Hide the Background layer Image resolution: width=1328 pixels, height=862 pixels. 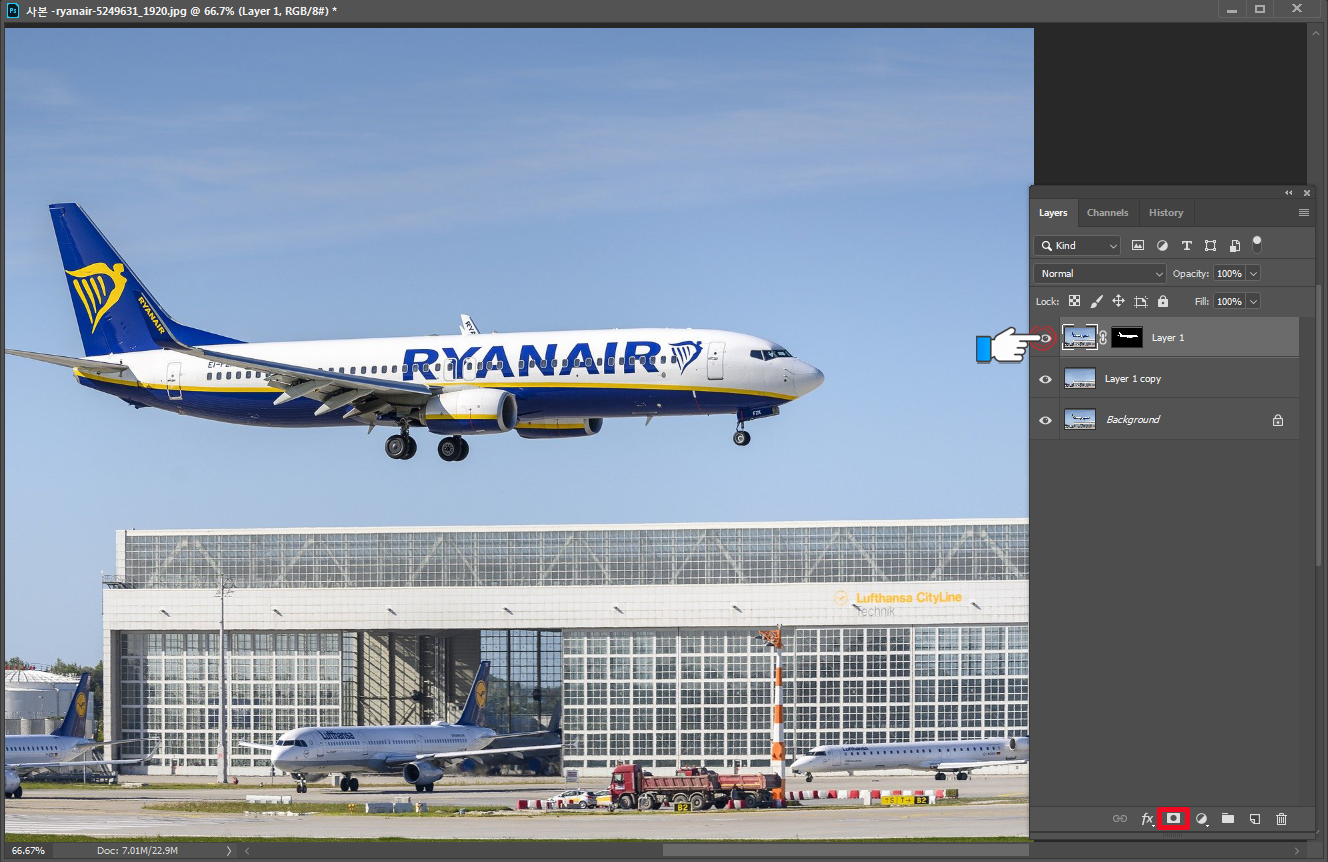1045,420
